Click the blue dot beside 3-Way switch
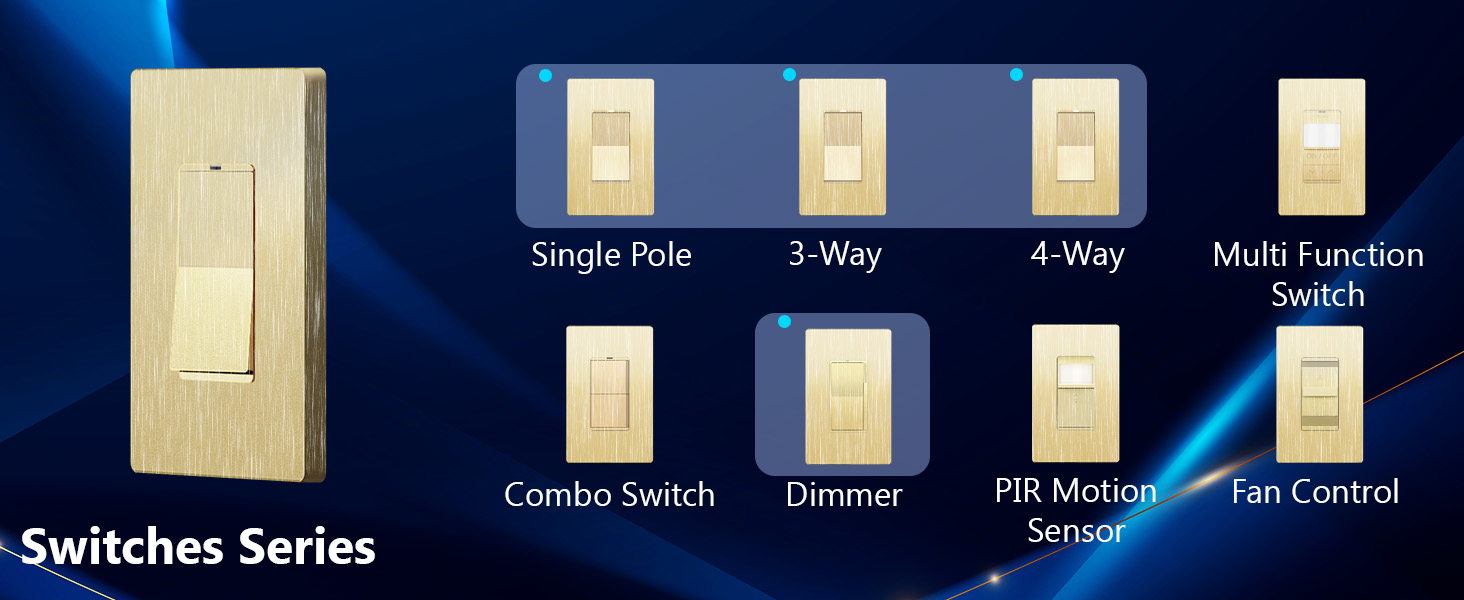Viewport: 1464px width, 600px height. (x=789, y=74)
